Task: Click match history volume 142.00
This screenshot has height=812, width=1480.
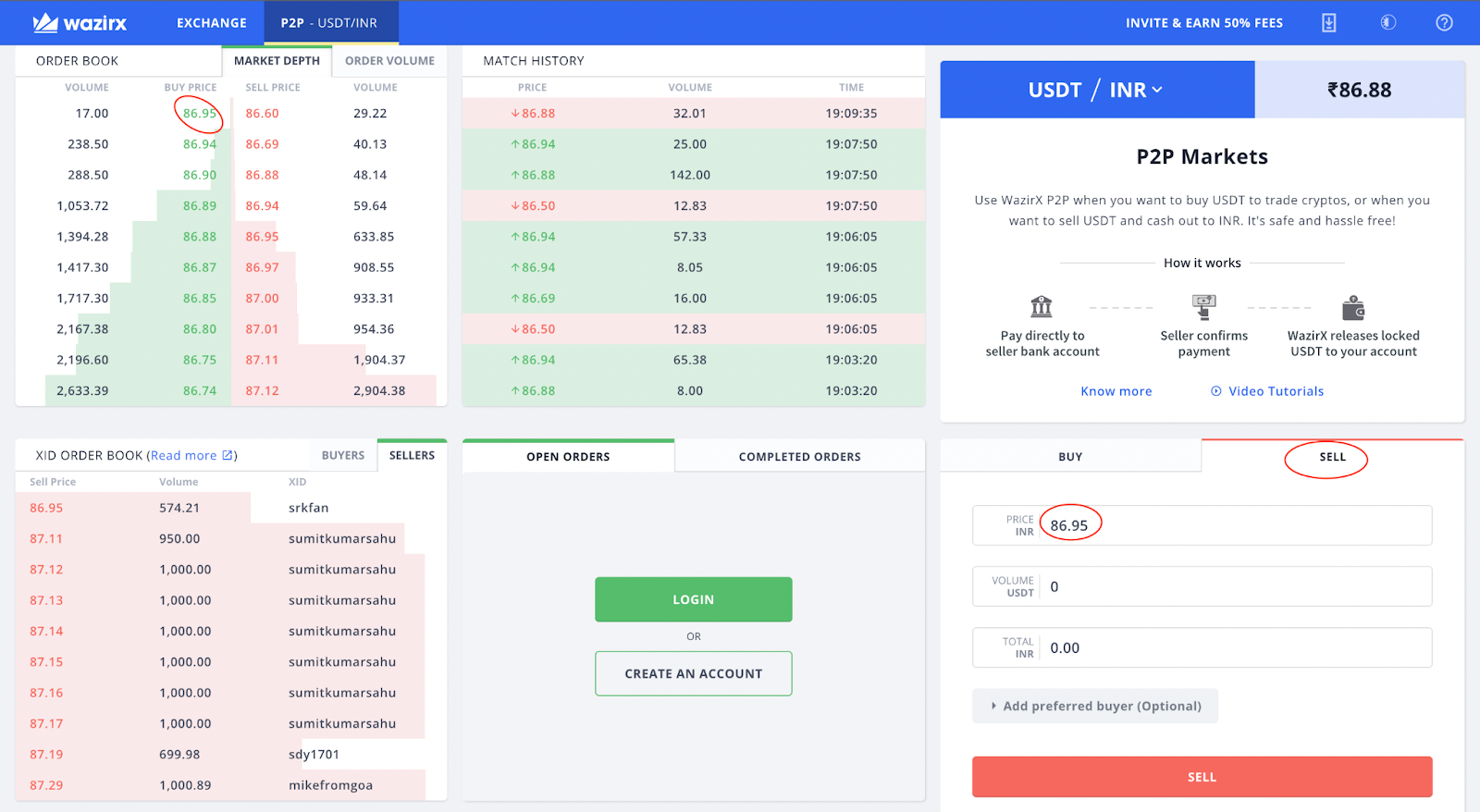Action: pos(690,175)
